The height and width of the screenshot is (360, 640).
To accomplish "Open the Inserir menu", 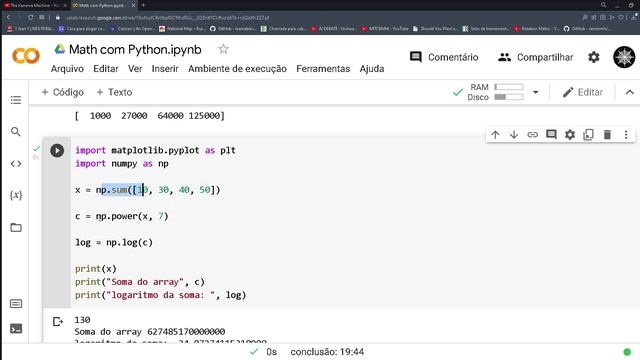I will coord(165,69).
